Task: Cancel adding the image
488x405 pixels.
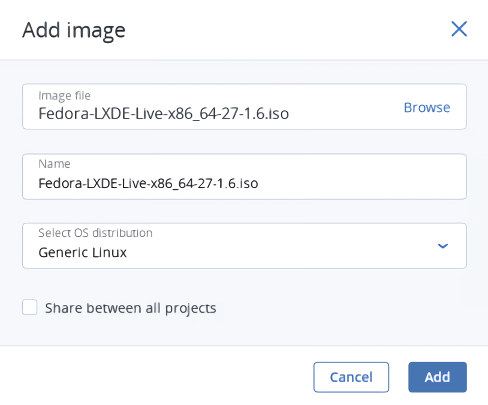Action: (351, 377)
